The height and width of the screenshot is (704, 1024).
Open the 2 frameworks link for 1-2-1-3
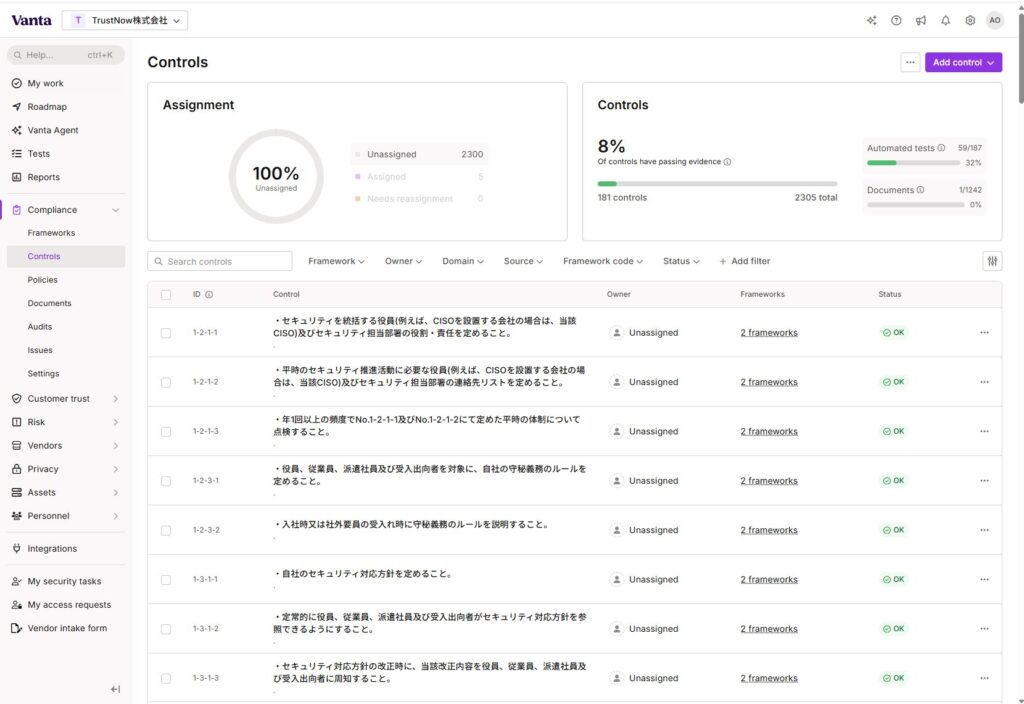pos(768,432)
